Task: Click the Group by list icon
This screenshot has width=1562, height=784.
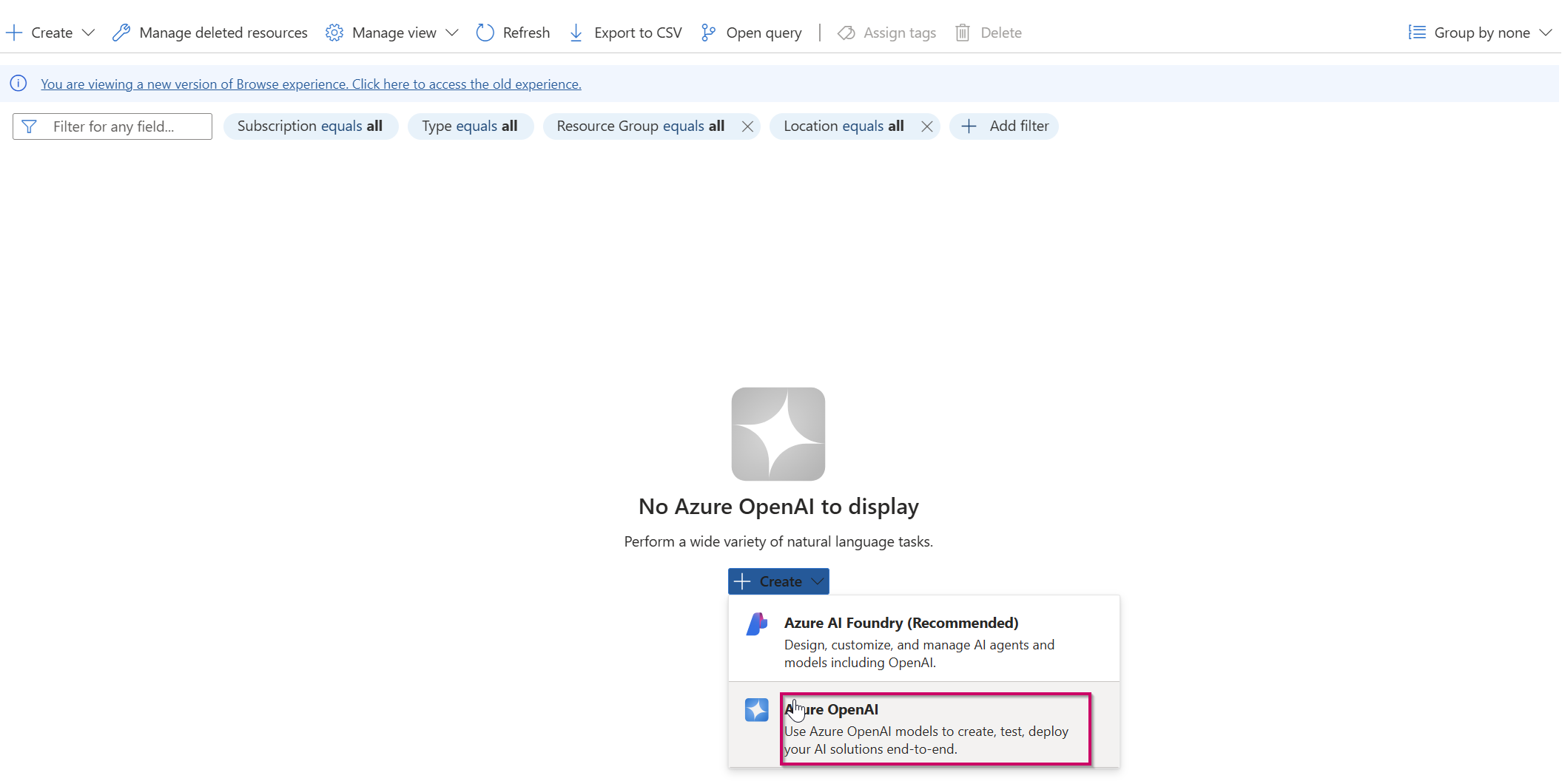Action: pos(1417,33)
